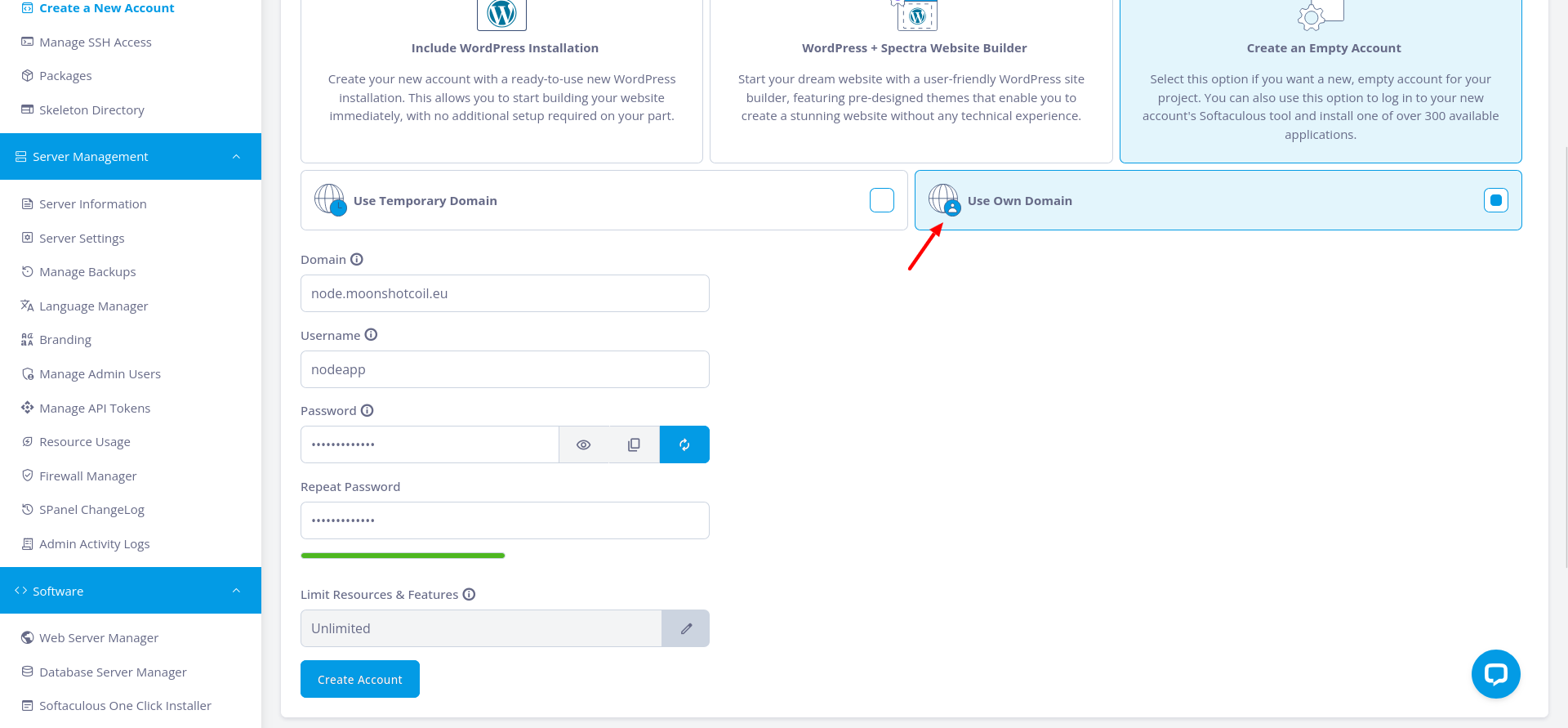Open Create a New Account link
The height and width of the screenshot is (728, 1568).
pyautogui.click(x=106, y=8)
